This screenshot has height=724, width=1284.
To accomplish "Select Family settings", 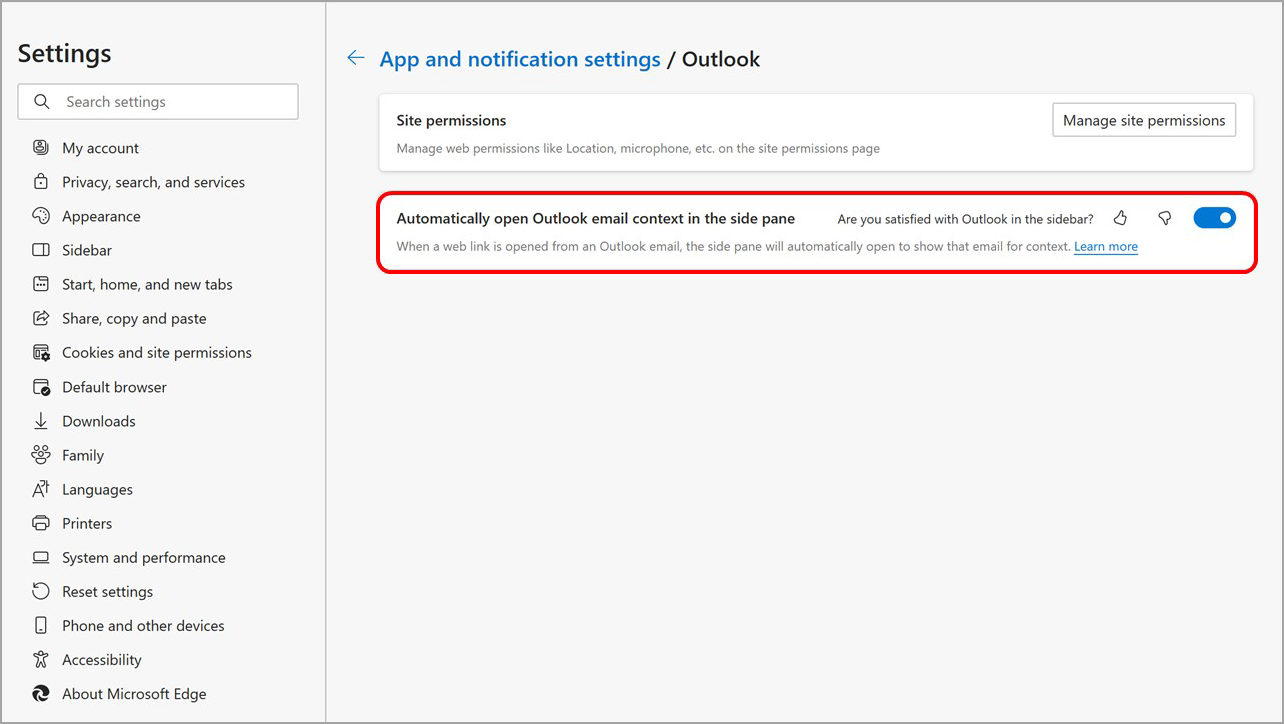I will pyautogui.click(x=83, y=455).
